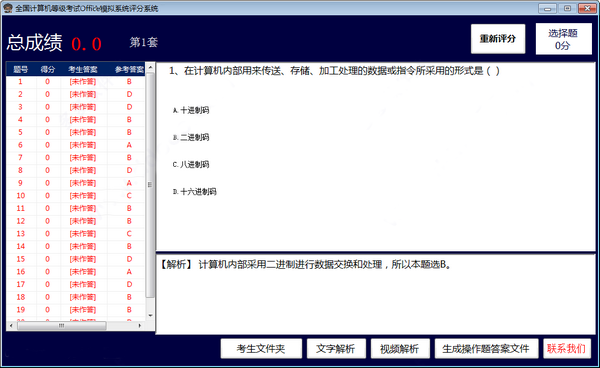Select question row number 19
Image resolution: width=600 pixels, height=368 pixels.
[x=75, y=309]
